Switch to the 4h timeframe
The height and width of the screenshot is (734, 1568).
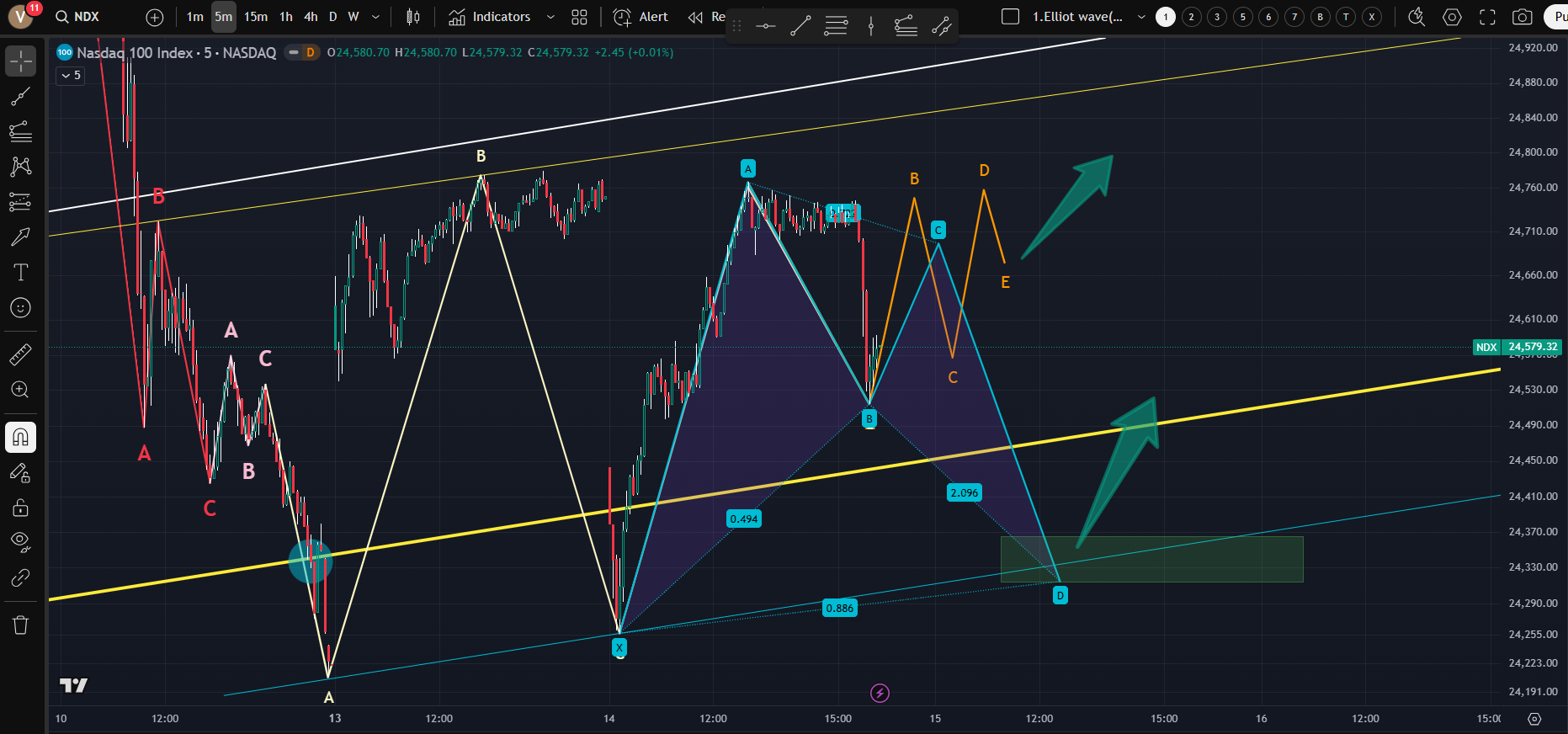click(x=311, y=17)
